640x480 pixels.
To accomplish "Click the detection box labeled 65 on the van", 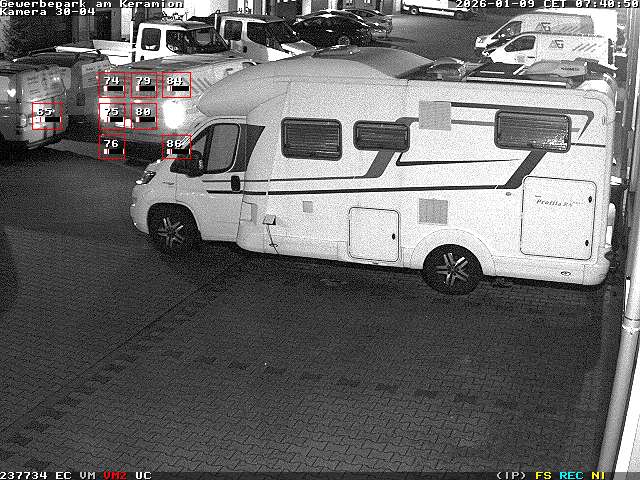I will click(x=46, y=116).
